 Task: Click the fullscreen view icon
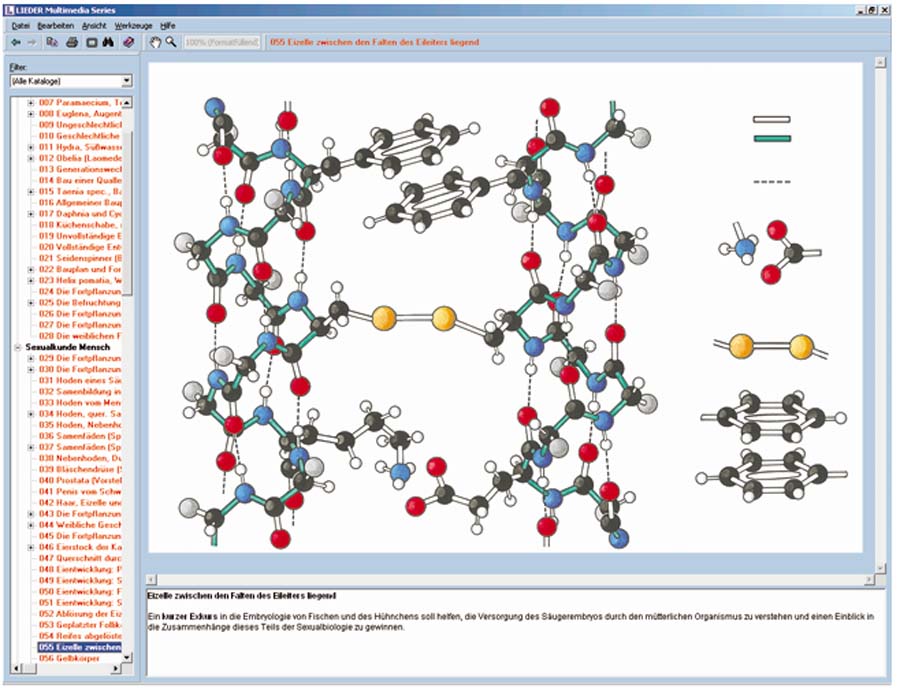click(91, 42)
